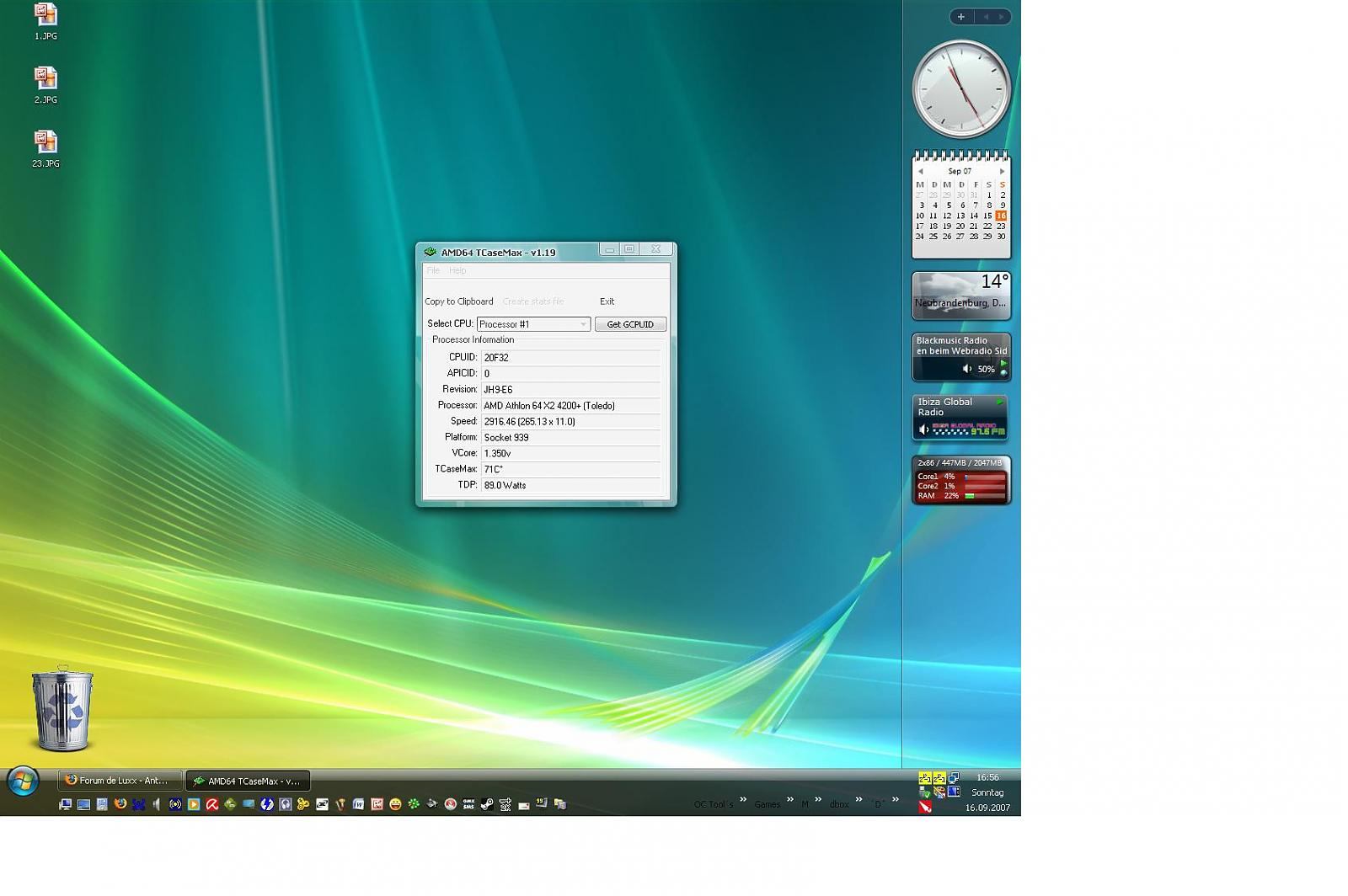Click Copy to Clipboard
Screen dimensions: 1348x896
459,301
